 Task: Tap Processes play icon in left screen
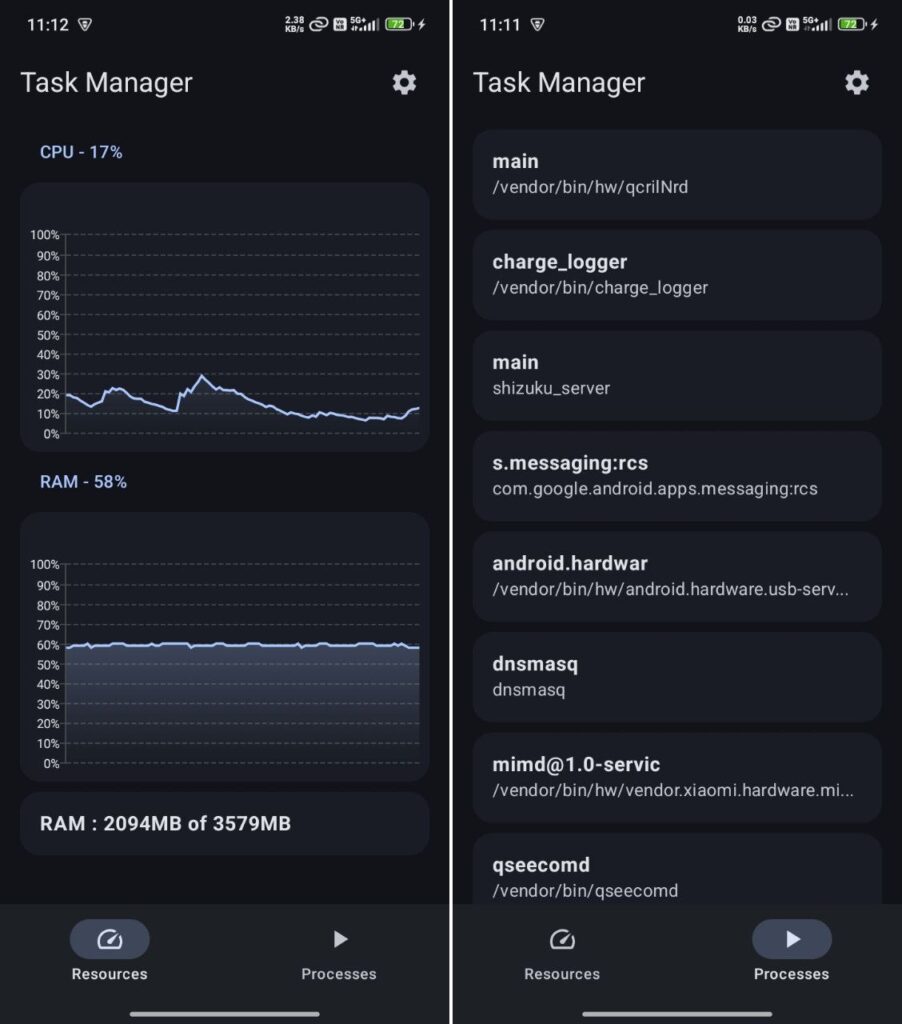click(340, 939)
